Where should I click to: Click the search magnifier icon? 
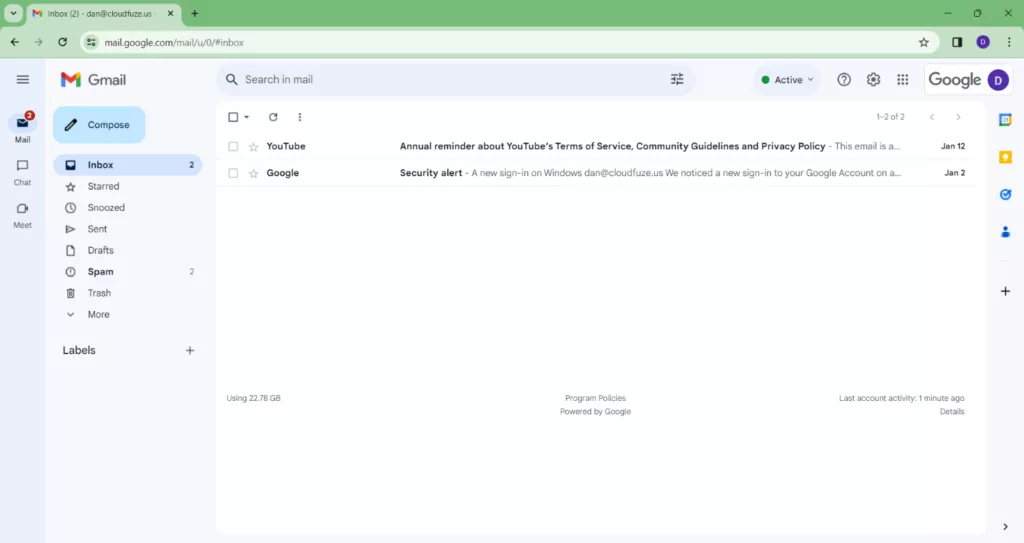point(231,80)
